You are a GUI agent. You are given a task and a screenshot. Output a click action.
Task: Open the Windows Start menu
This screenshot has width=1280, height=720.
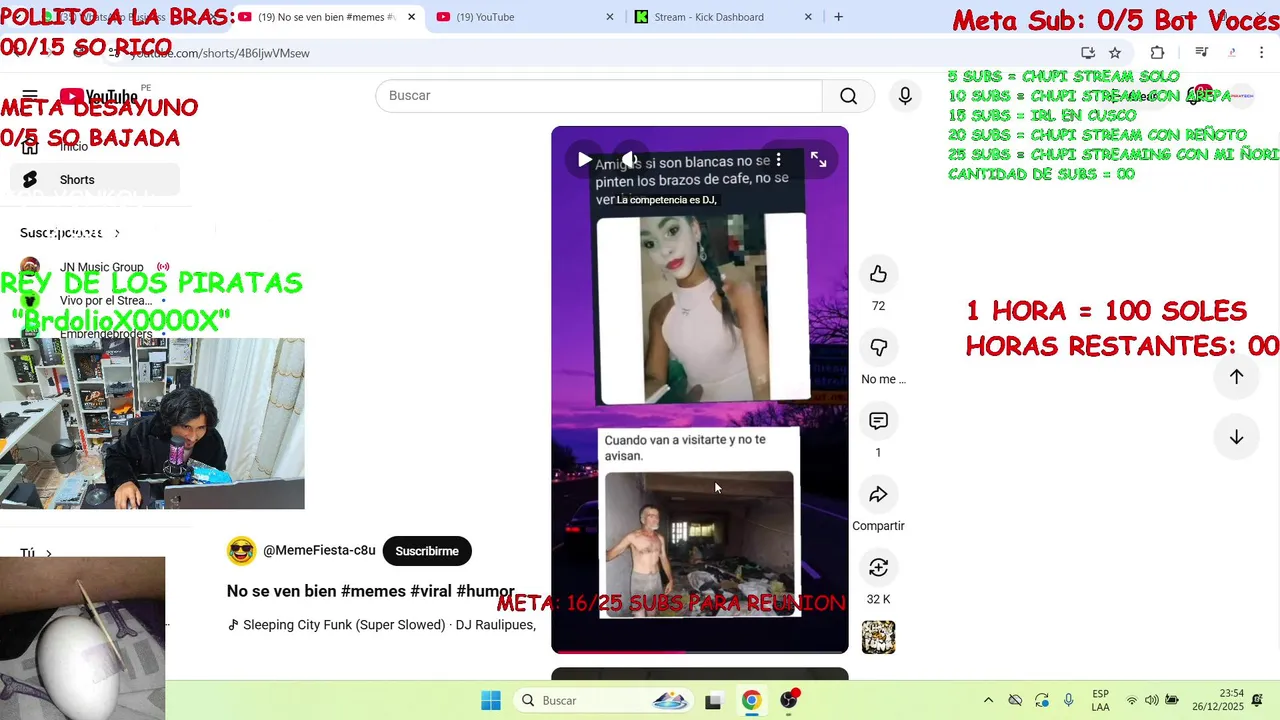pos(490,701)
